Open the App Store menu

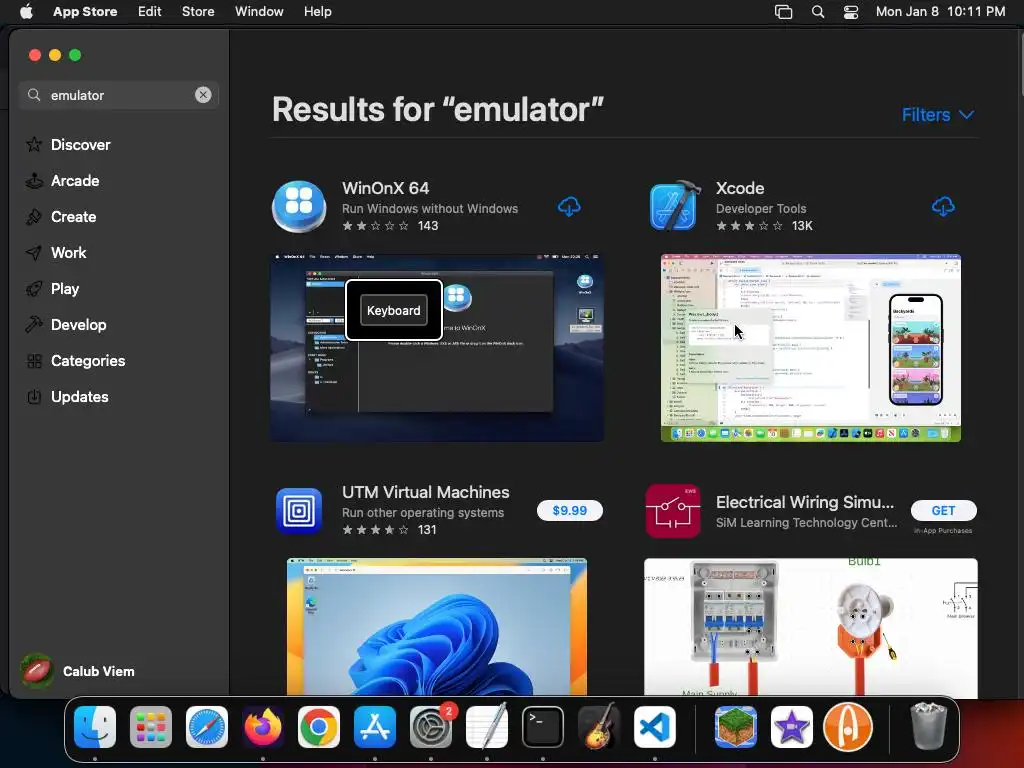(85, 12)
